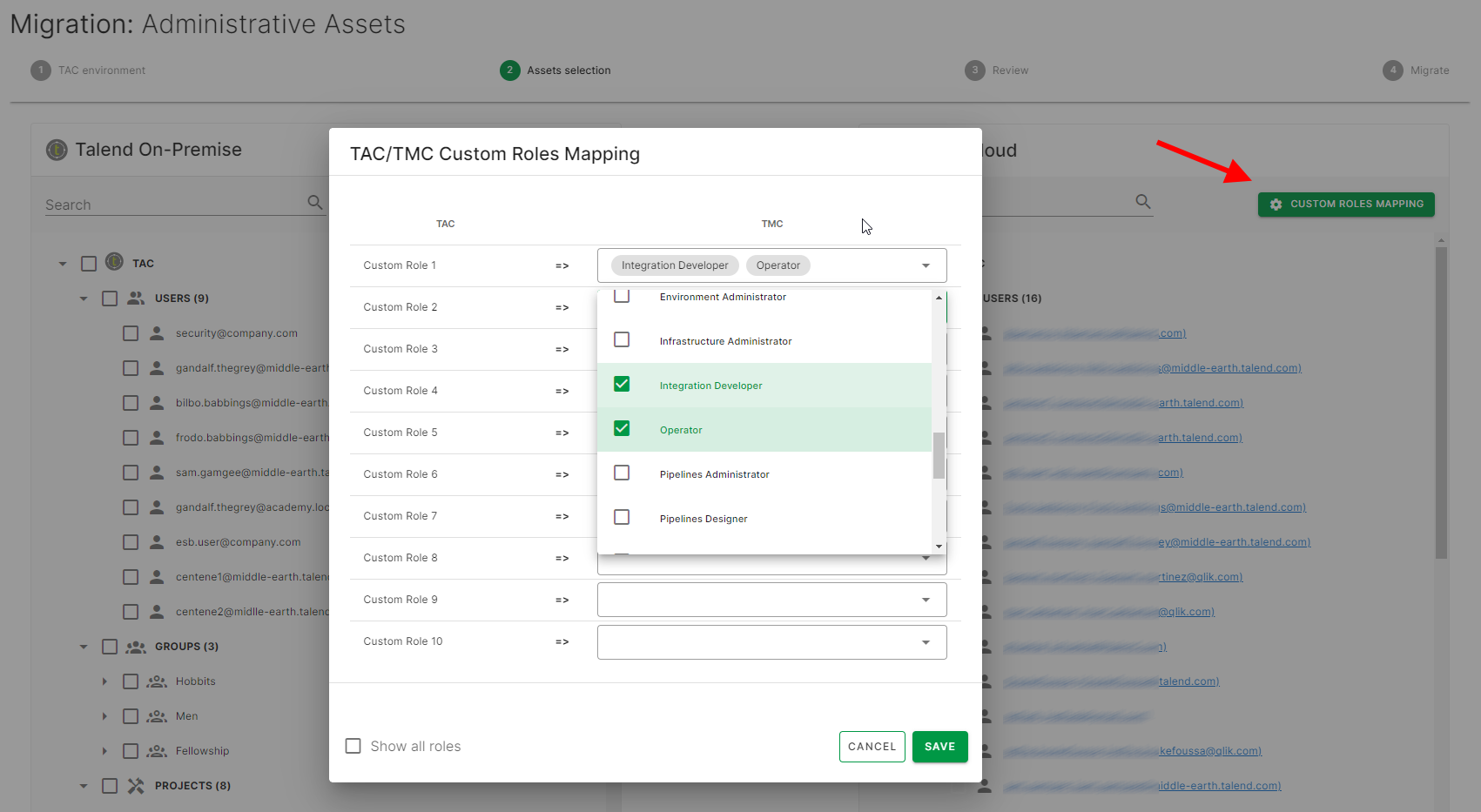Click the gear icon on the Custom Roles Mapping button

tap(1276, 204)
